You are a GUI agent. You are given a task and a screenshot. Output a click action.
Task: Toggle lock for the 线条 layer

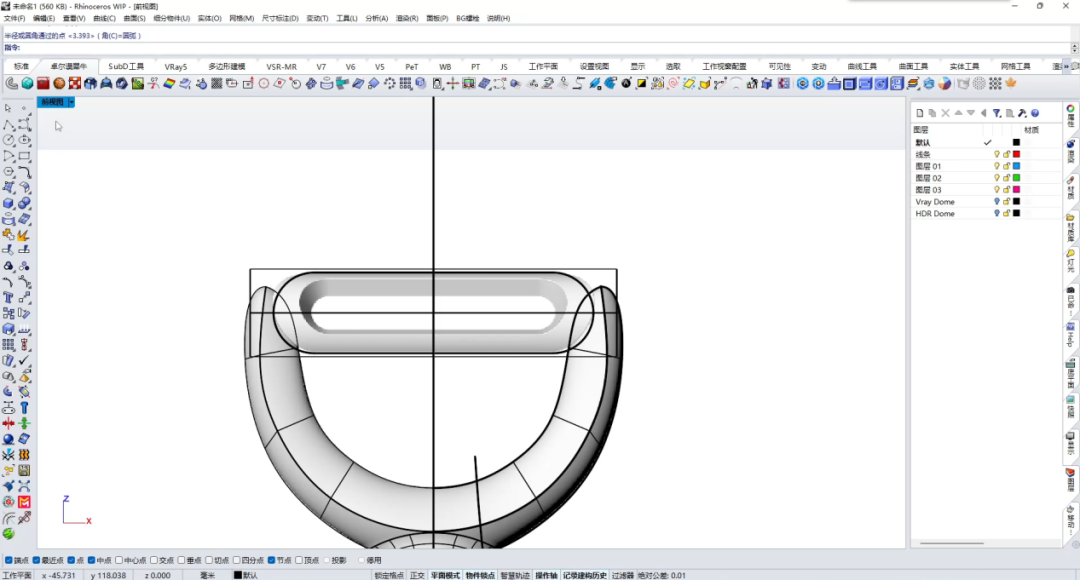1006,154
